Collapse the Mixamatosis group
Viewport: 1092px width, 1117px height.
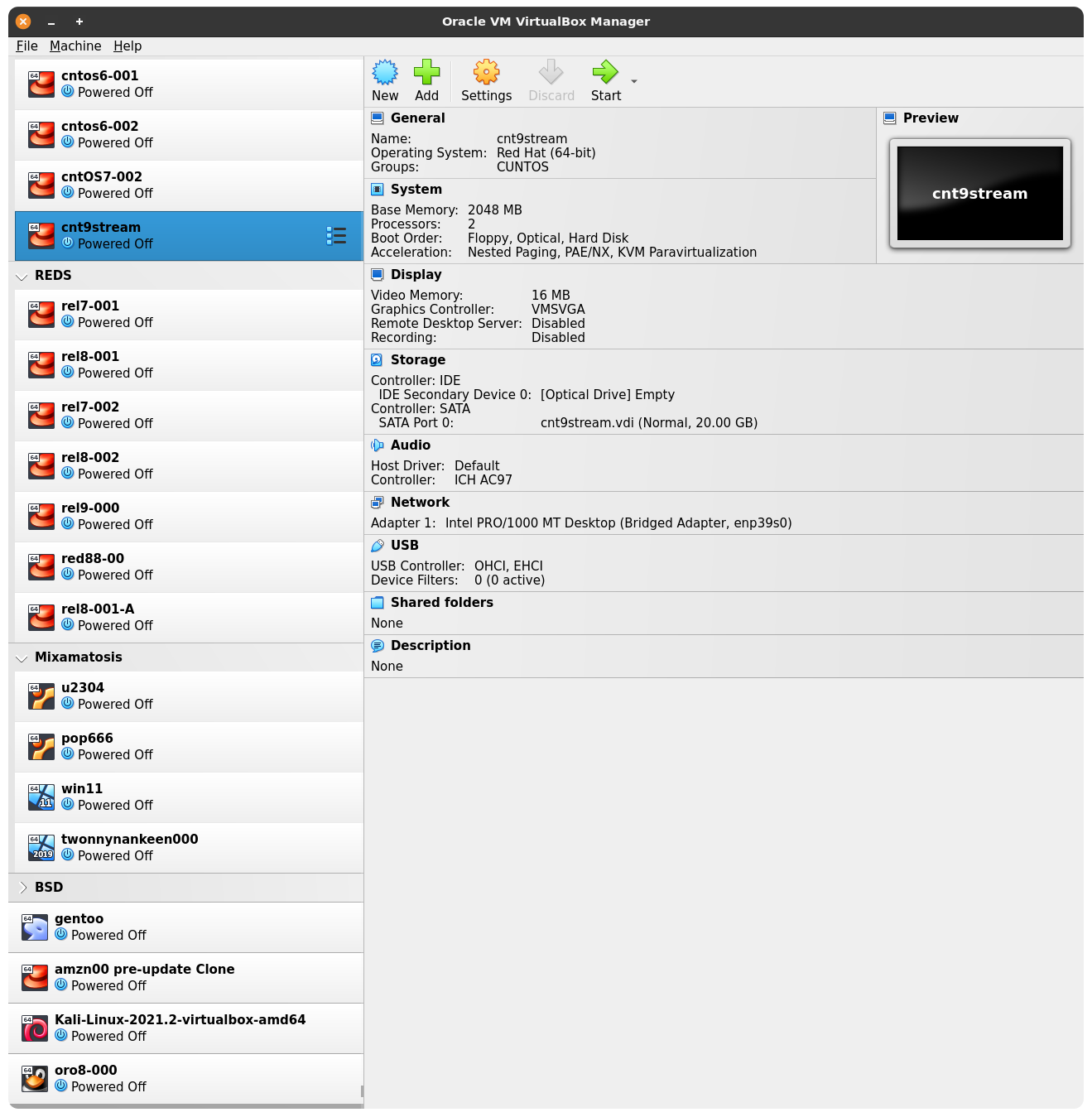click(x=22, y=657)
